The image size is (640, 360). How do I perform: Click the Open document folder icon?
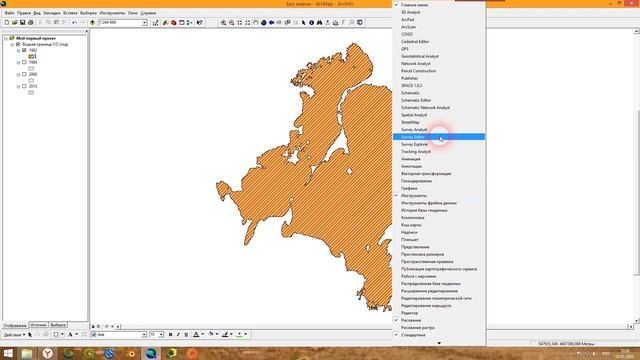point(15,22)
